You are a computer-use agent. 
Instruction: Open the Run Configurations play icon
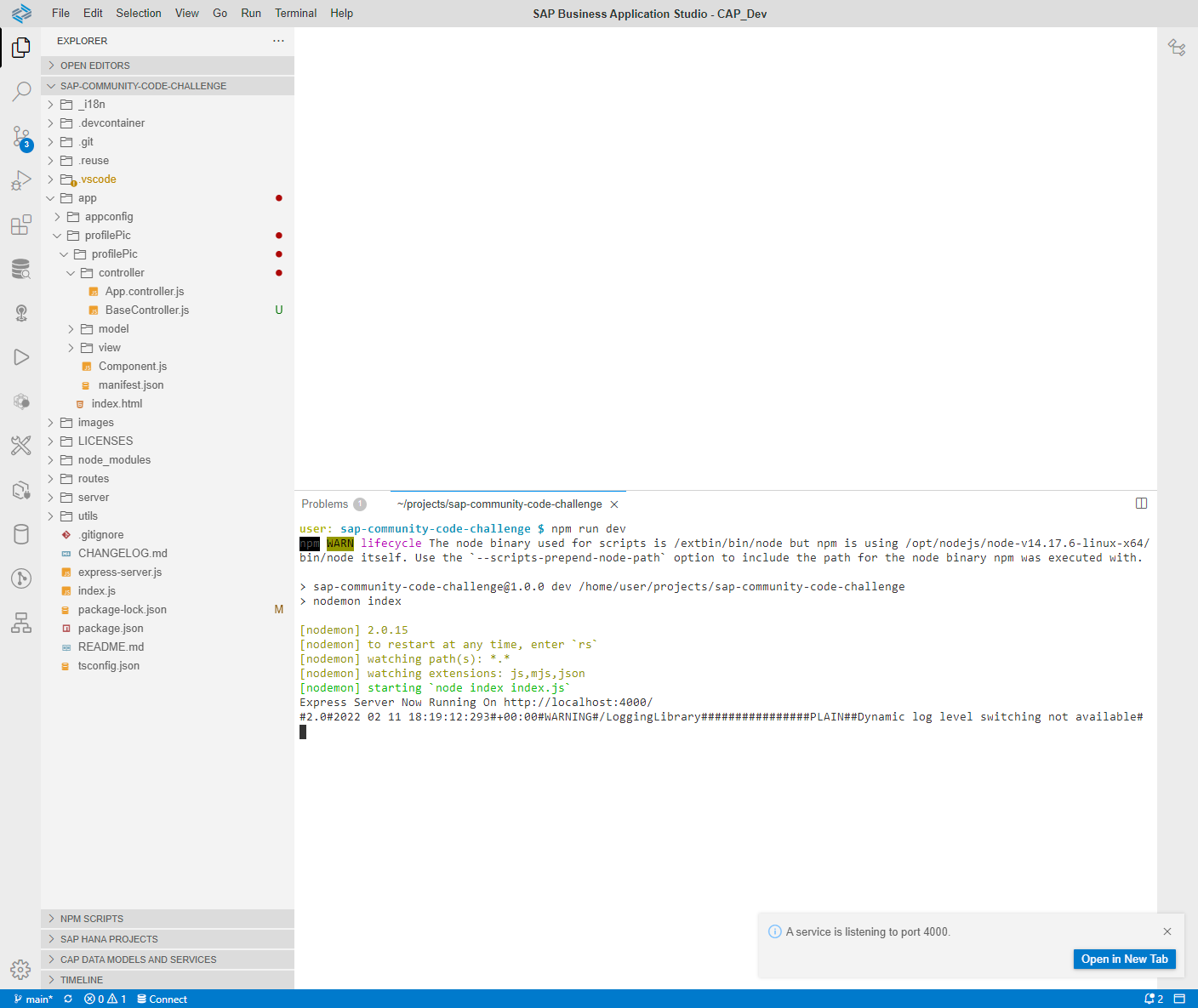pyautogui.click(x=21, y=357)
